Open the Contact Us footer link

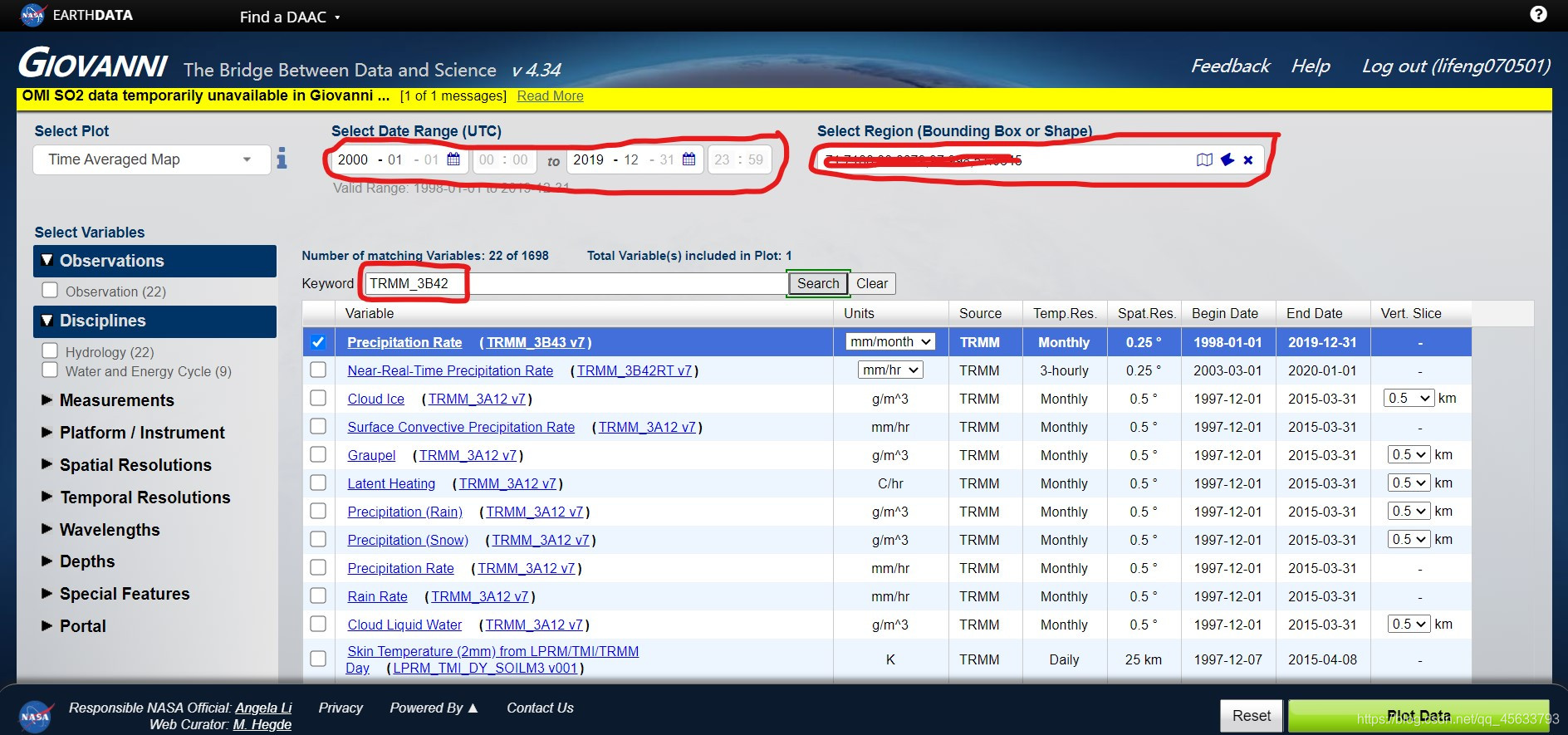click(x=540, y=708)
